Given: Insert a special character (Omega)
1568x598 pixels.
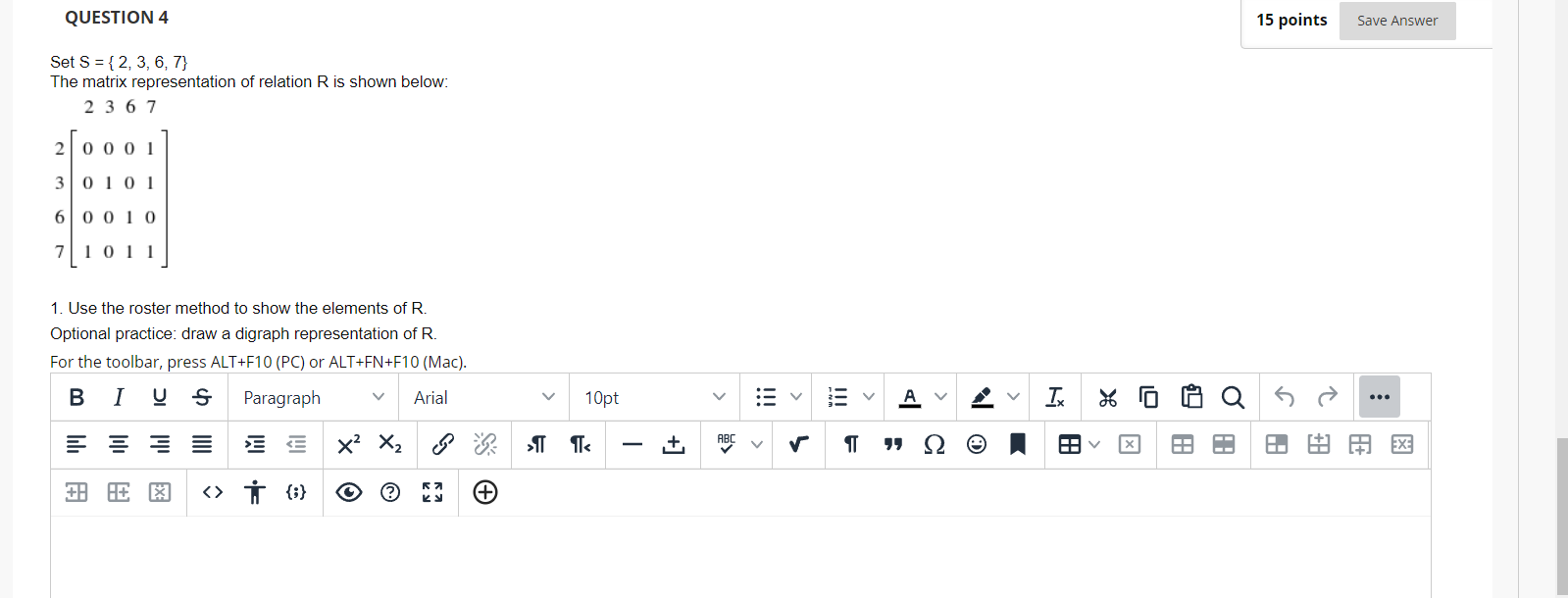Looking at the screenshot, I should coord(935,444).
